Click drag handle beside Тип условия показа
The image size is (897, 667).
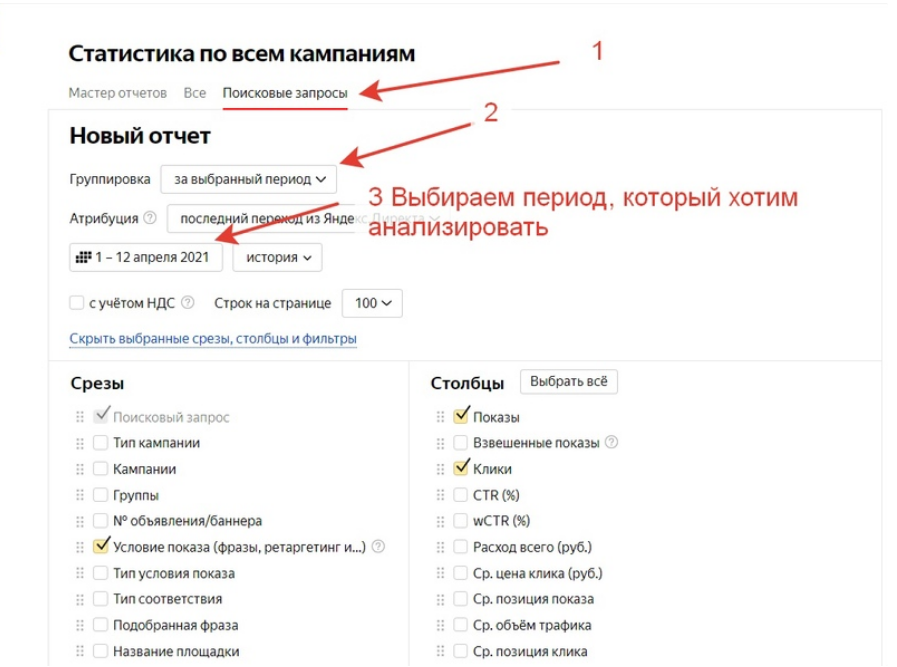click(80, 573)
